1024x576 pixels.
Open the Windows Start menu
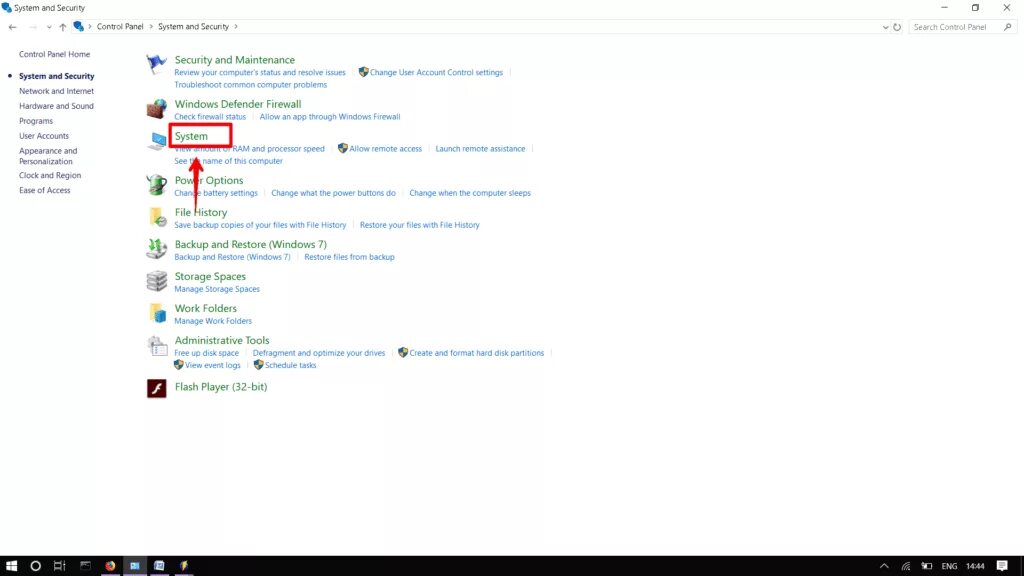coord(11,566)
